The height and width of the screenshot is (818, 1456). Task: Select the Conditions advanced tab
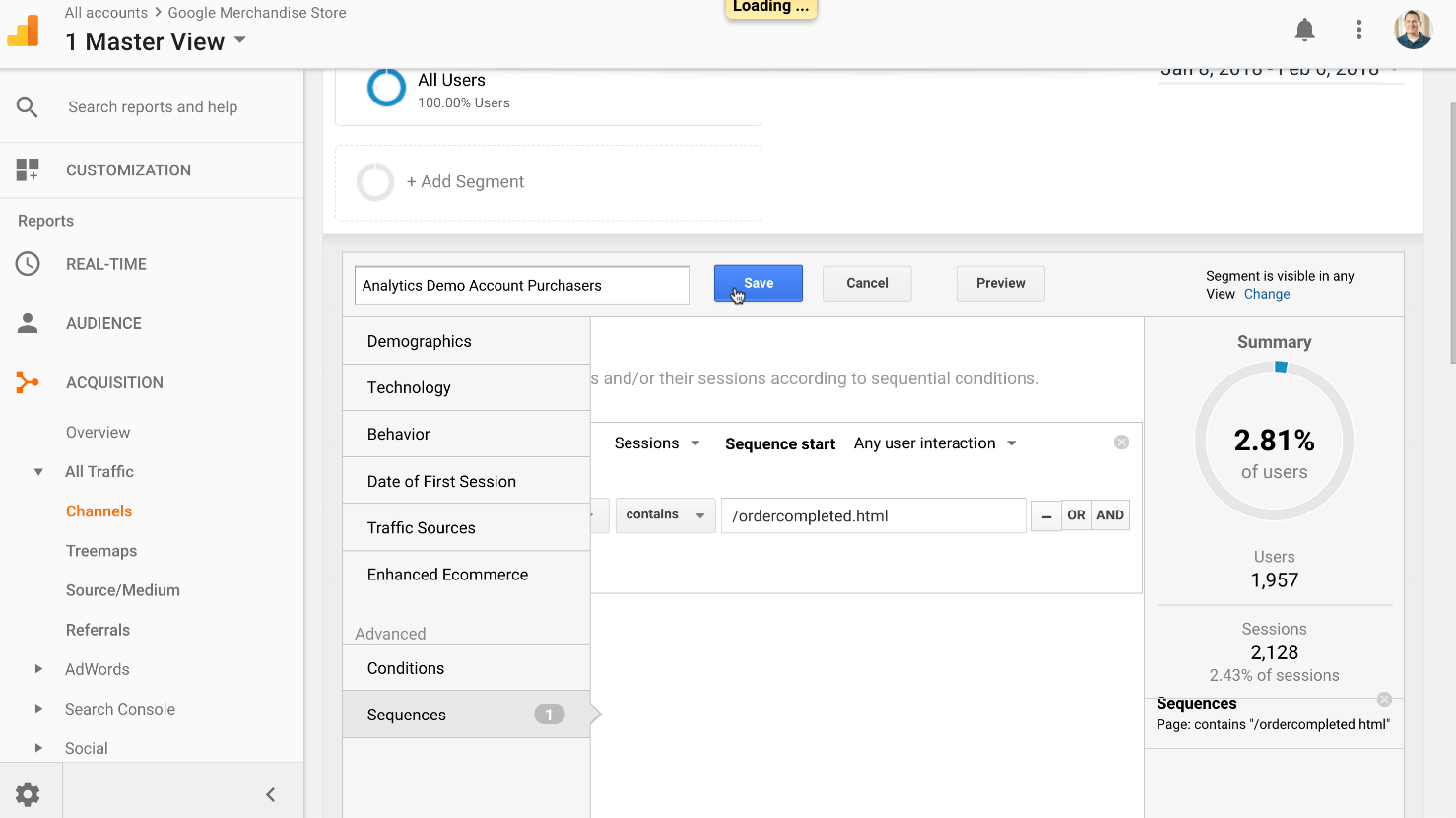pyautogui.click(x=466, y=668)
